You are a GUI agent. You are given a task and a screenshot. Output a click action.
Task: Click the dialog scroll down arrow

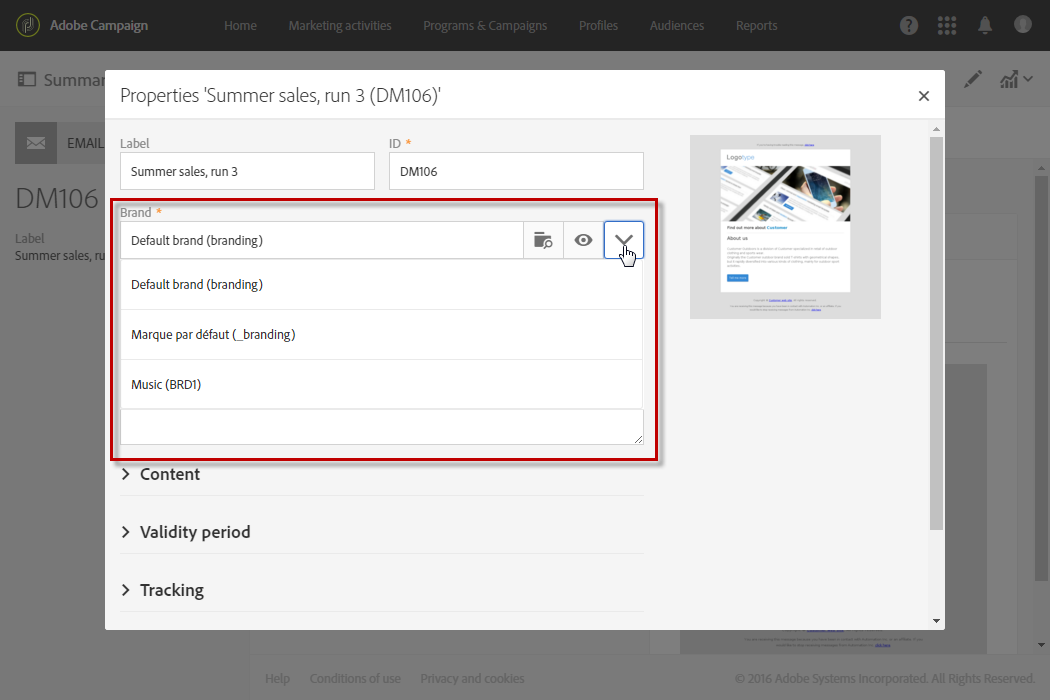936,621
